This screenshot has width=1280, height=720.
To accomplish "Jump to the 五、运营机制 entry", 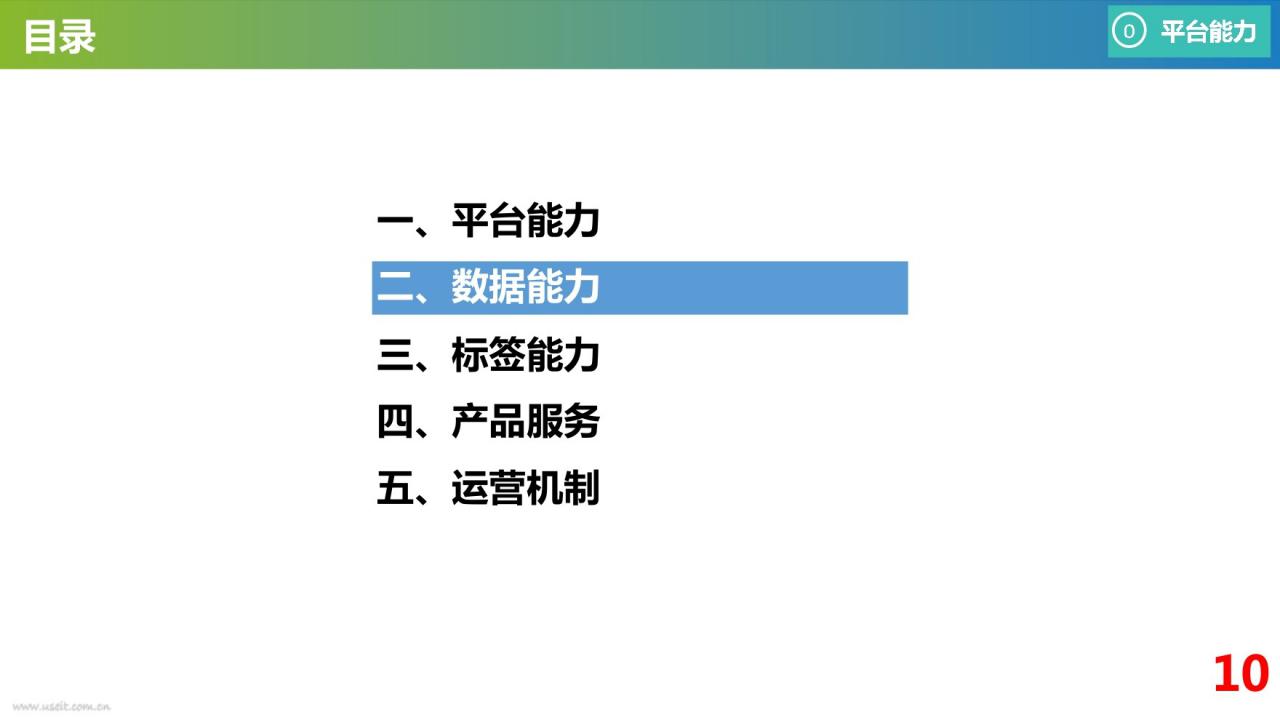I will point(488,489).
